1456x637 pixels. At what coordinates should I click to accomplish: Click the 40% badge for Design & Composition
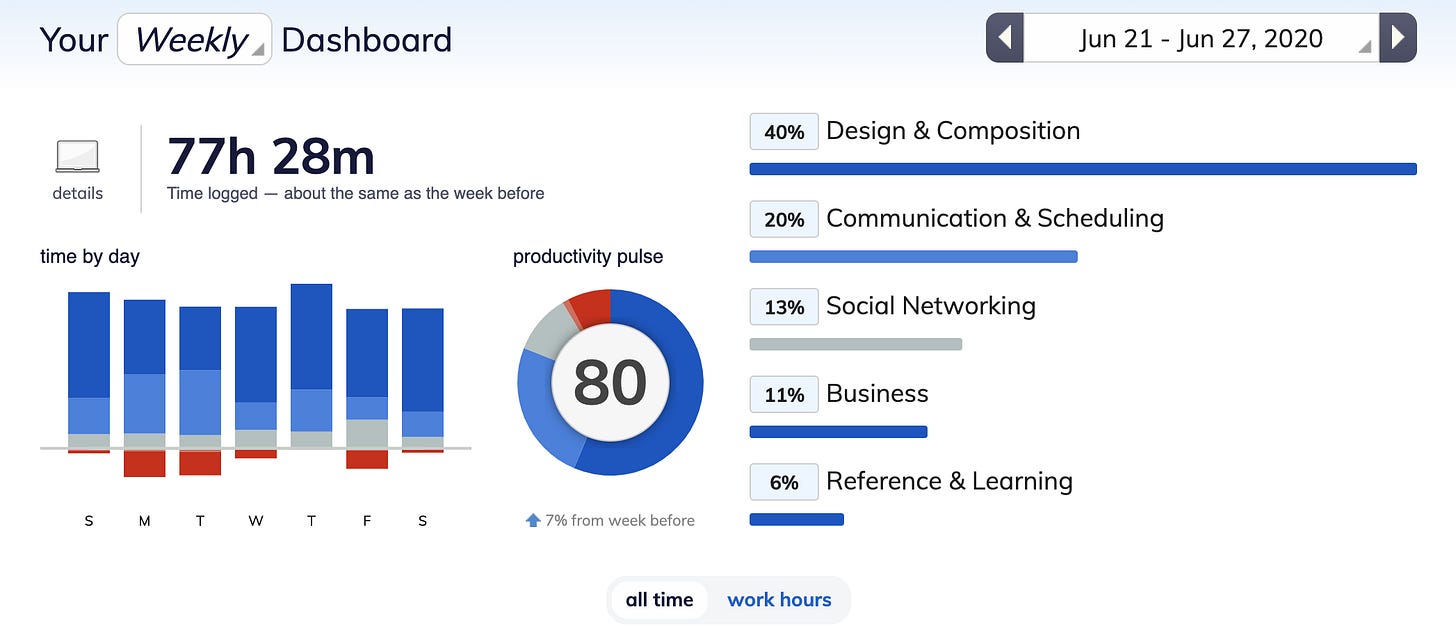[784, 132]
